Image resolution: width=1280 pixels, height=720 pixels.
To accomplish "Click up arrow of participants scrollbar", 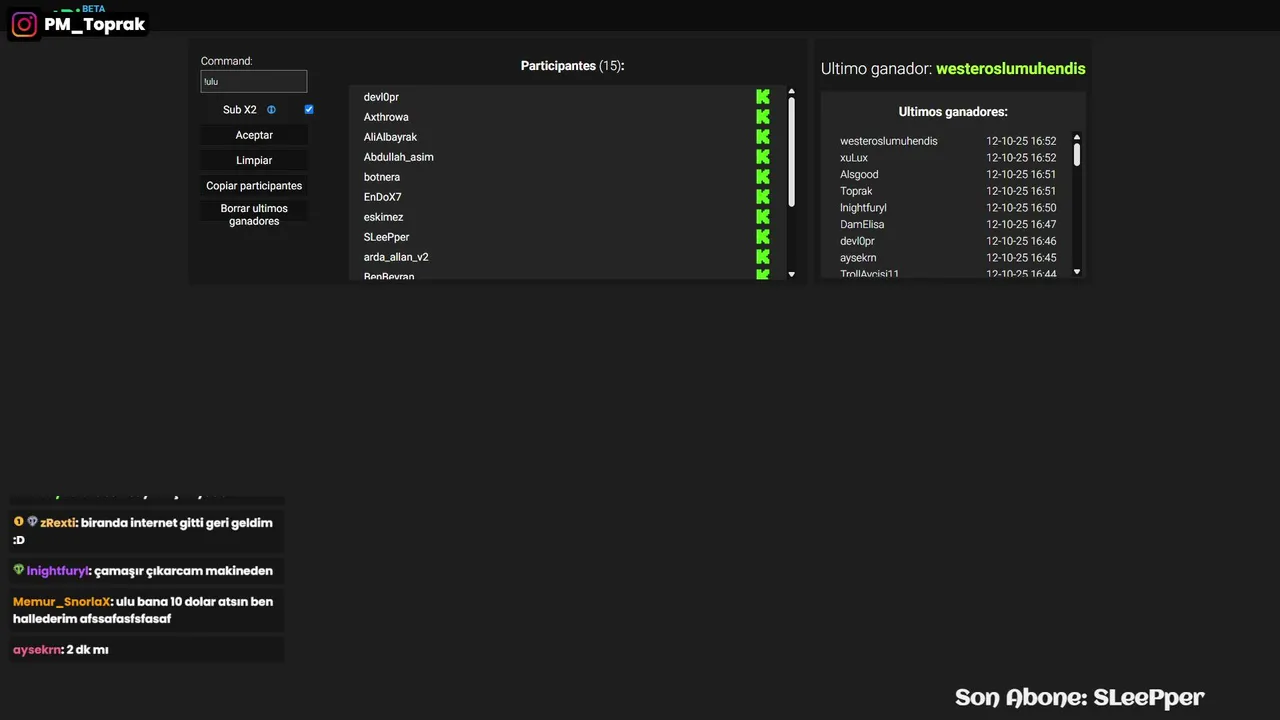I will (x=791, y=92).
